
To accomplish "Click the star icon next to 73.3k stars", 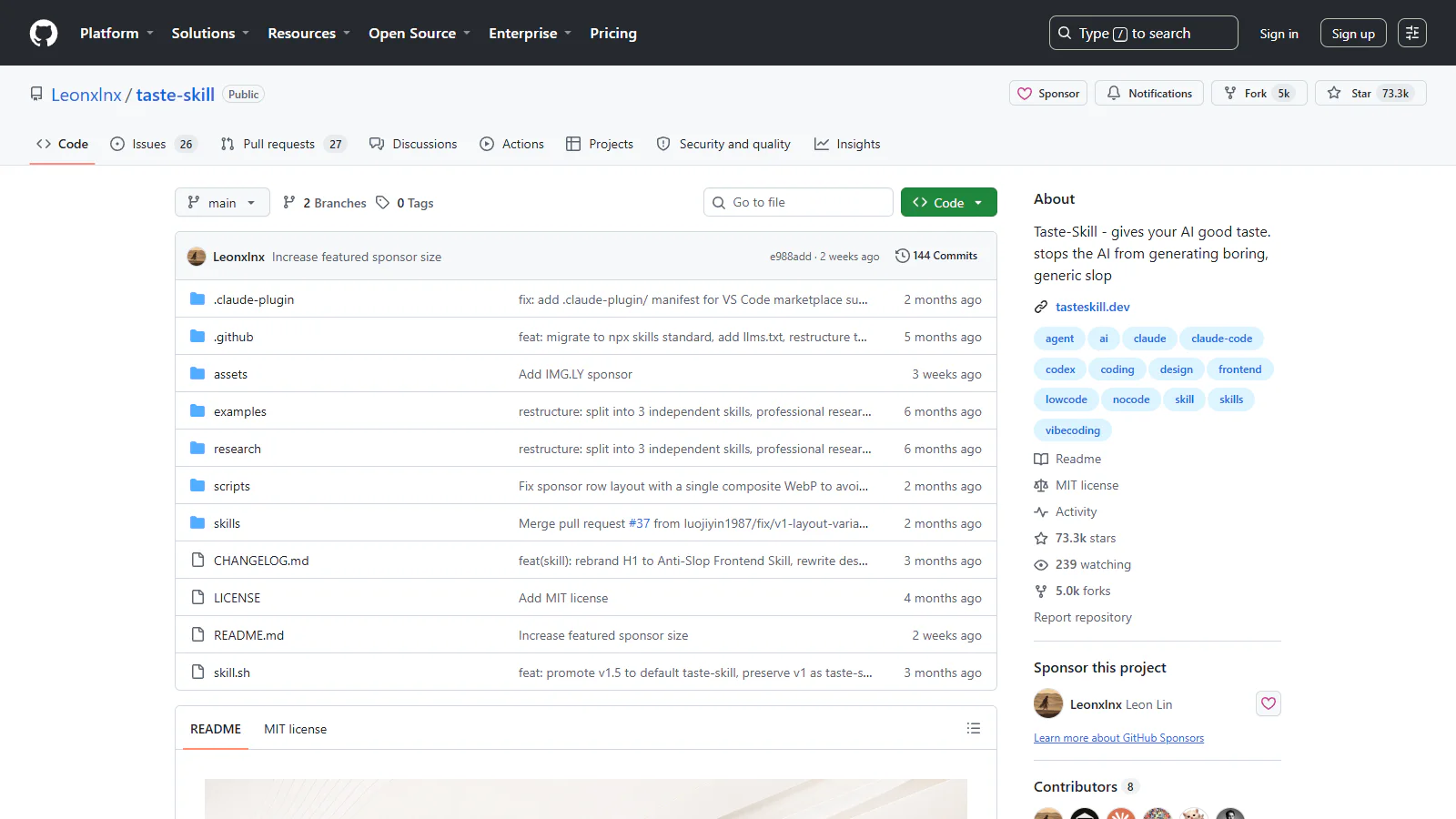I will (1041, 538).
